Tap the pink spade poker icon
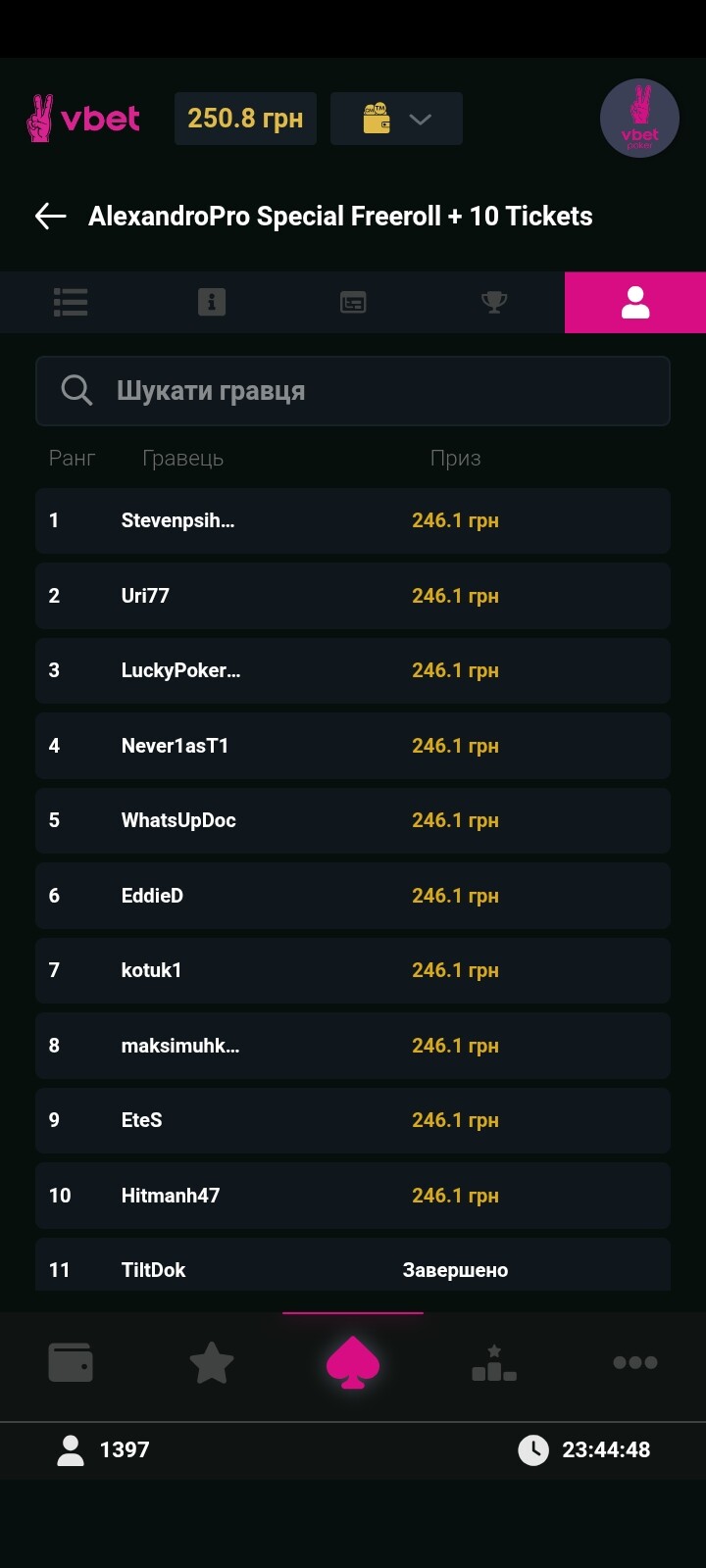The width and height of the screenshot is (706, 1568). tap(353, 1362)
